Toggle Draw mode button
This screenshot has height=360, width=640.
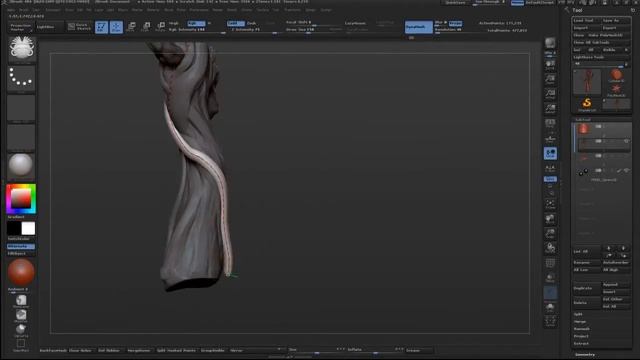(x=116, y=27)
